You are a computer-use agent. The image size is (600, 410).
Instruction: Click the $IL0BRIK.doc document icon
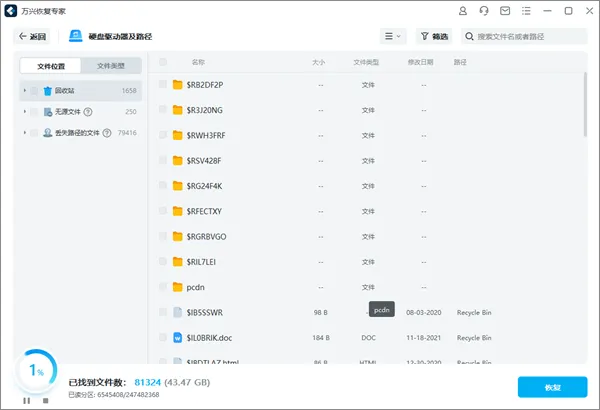(178, 338)
